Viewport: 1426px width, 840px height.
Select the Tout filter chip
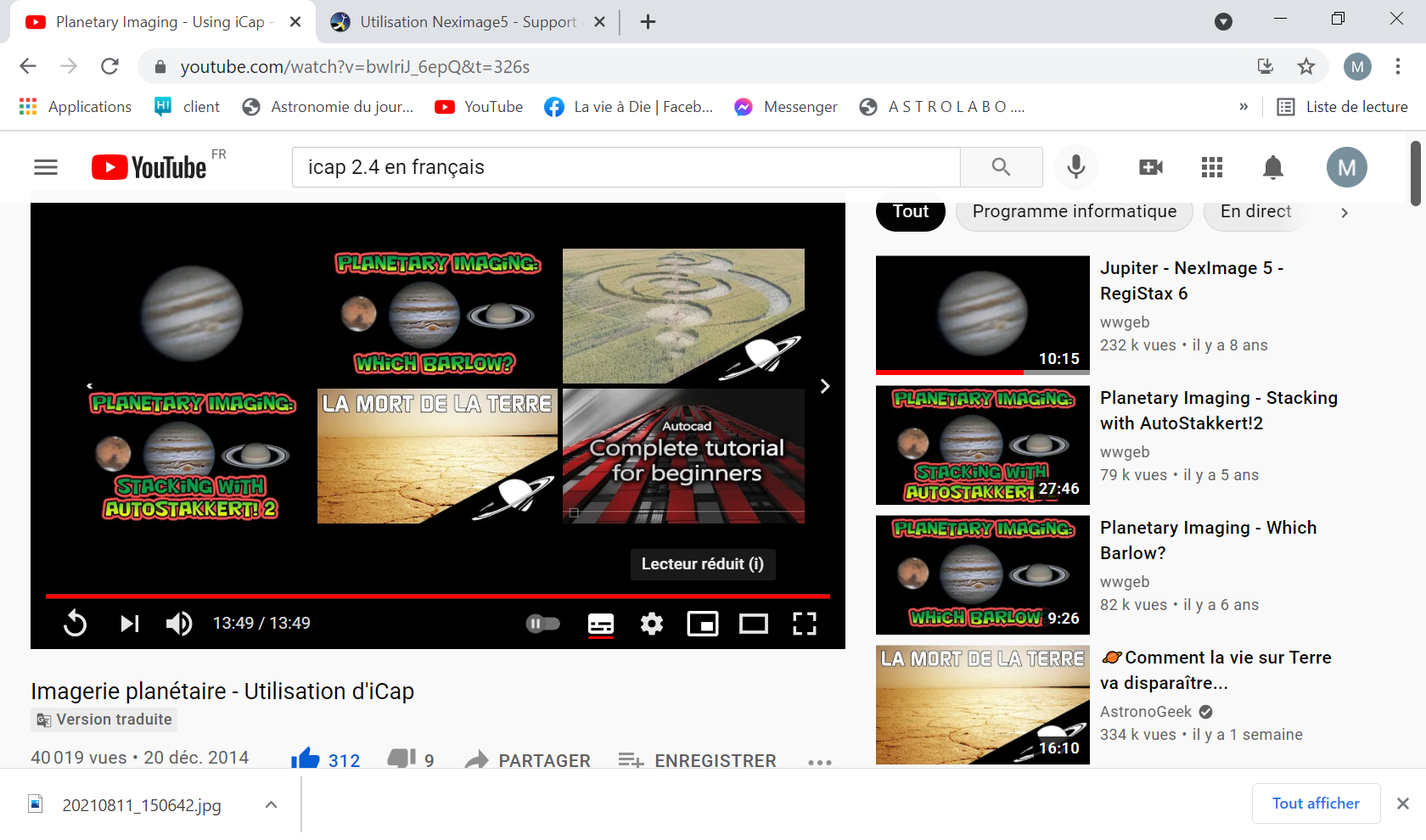click(x=911, y=212)
